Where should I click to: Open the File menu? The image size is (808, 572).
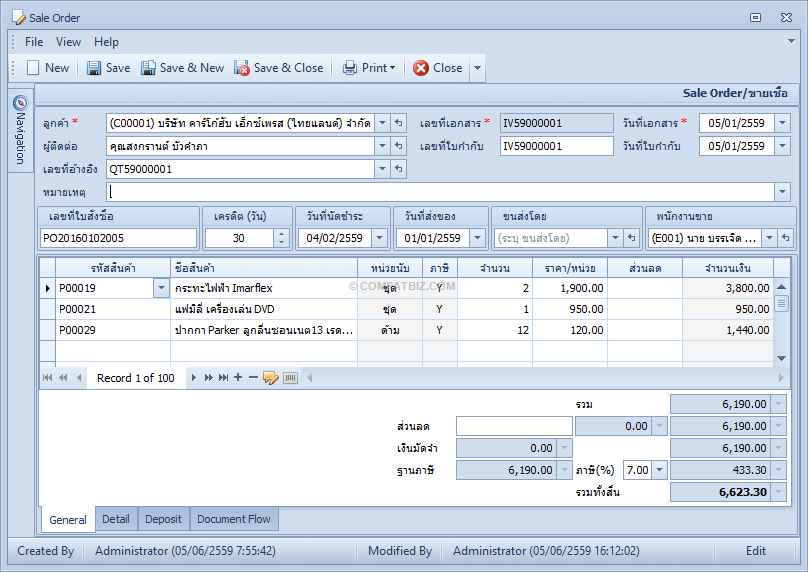(x=34, y=42)
